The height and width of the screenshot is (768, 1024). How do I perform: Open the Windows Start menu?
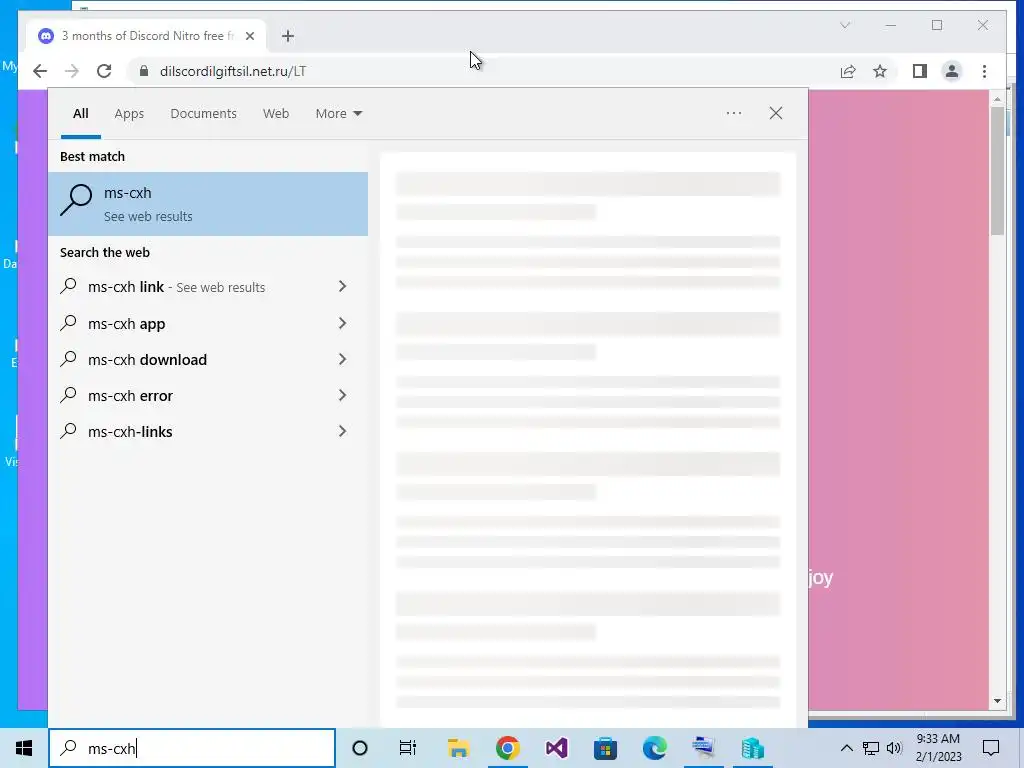[x=24, y=748]
